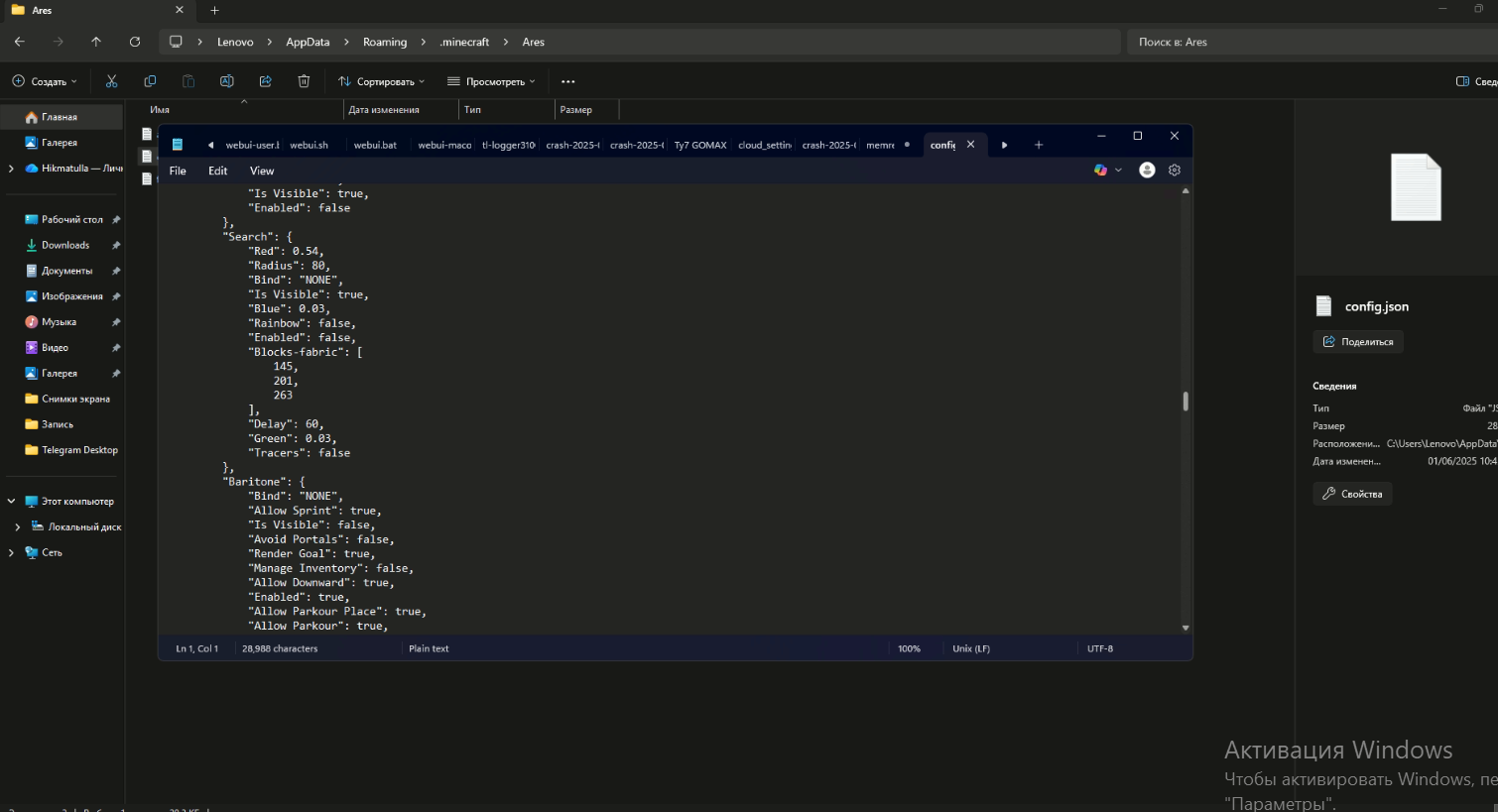Open Notepad settings gear
Screen dimensions: 1498x812
point(1175,170)
